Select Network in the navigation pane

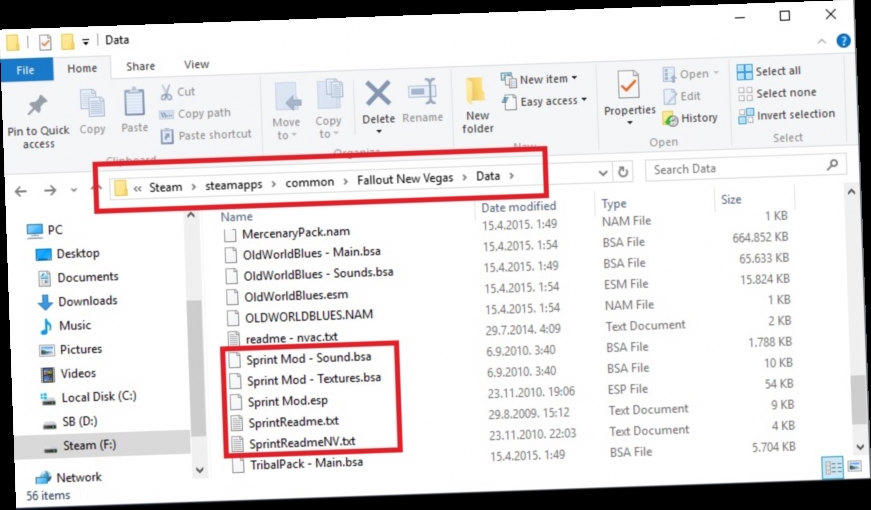68,477
